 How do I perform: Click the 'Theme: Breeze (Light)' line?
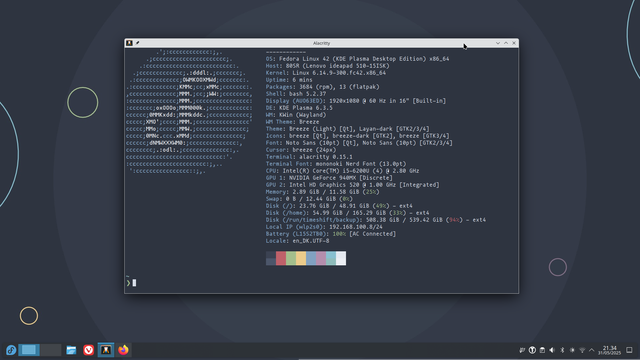point(347,129)
